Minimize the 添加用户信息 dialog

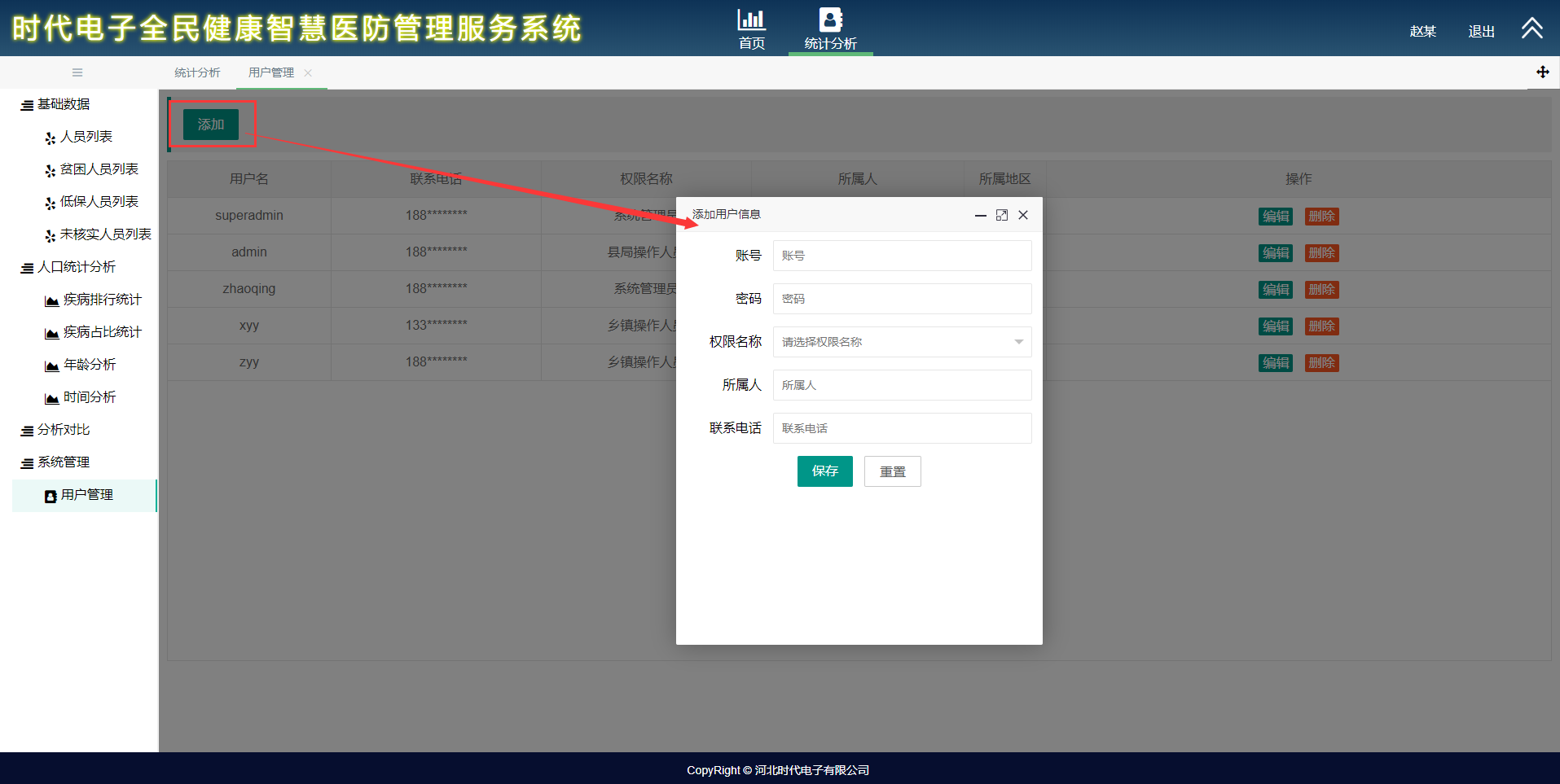[x=981, y=215]
